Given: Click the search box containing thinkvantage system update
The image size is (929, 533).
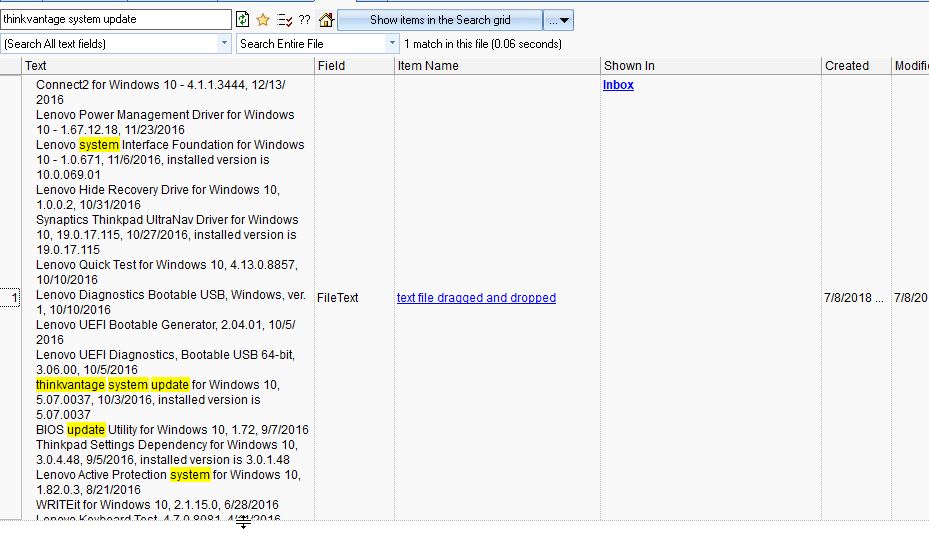Looking at the screenshot, I should pyautogui.click(x=116, y=19).
